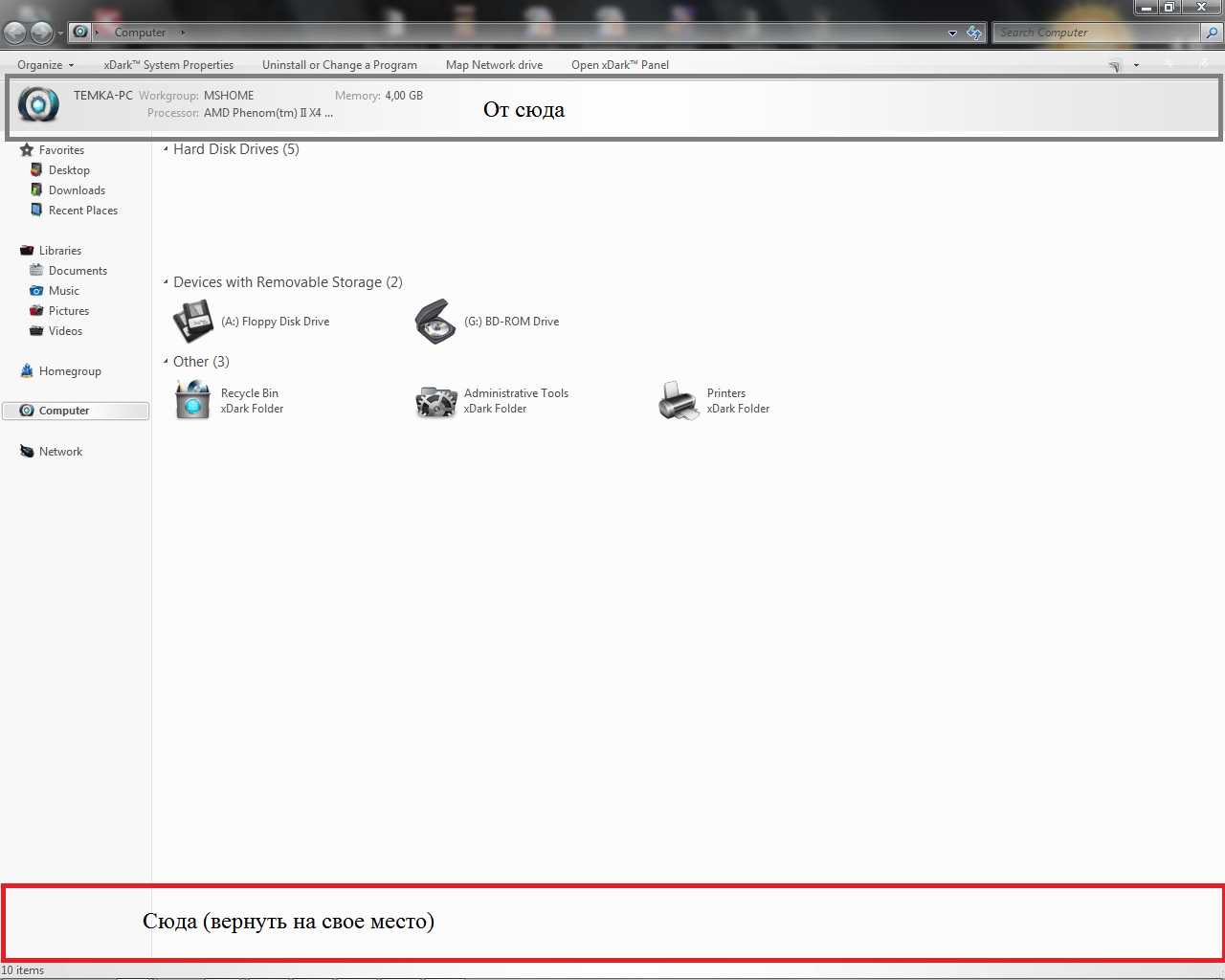Open xDark Panel from the toolbar
The width and height of the screenshot is (1225, 980).
[620, 65]
